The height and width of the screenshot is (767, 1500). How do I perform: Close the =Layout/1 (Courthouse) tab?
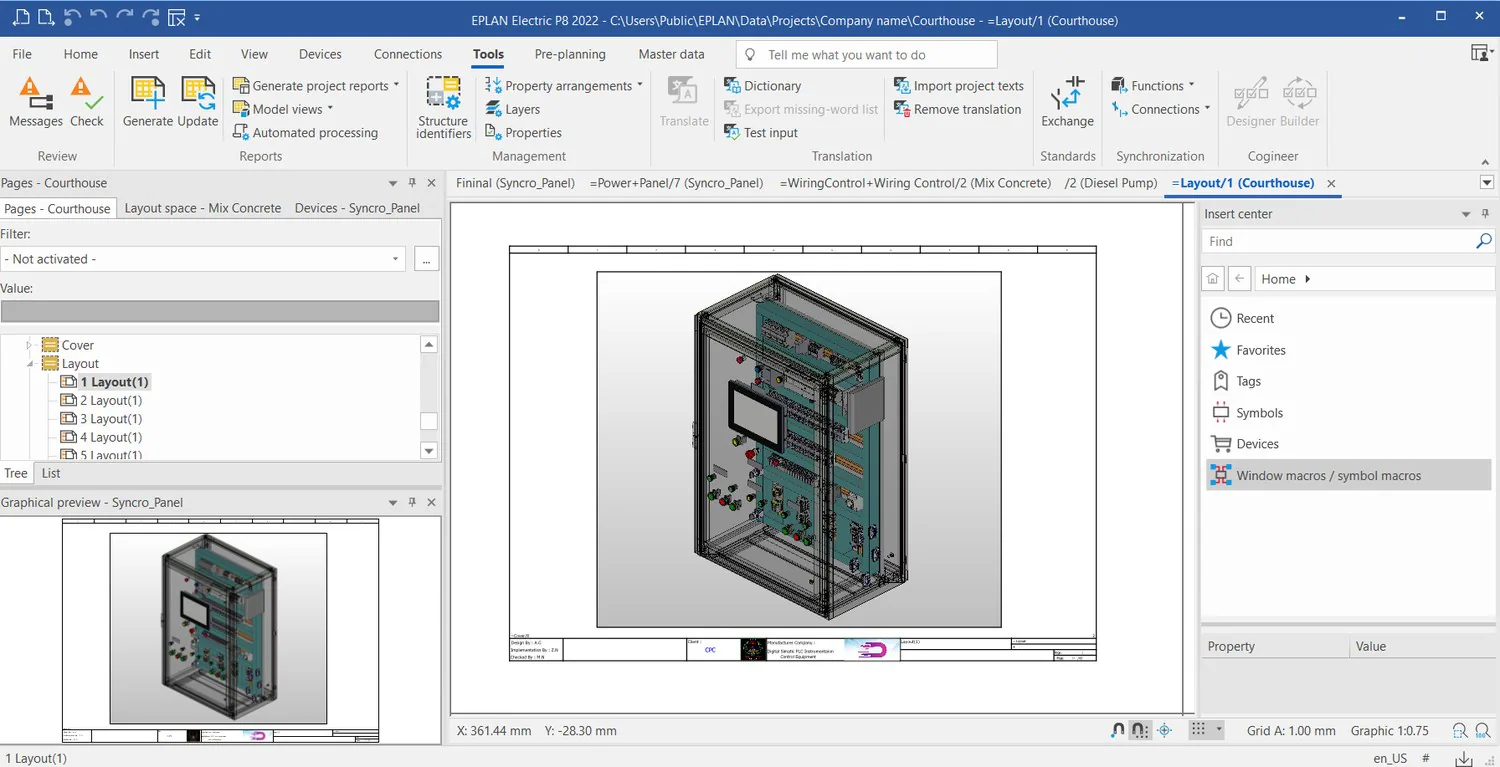[x=1331, y=183]
